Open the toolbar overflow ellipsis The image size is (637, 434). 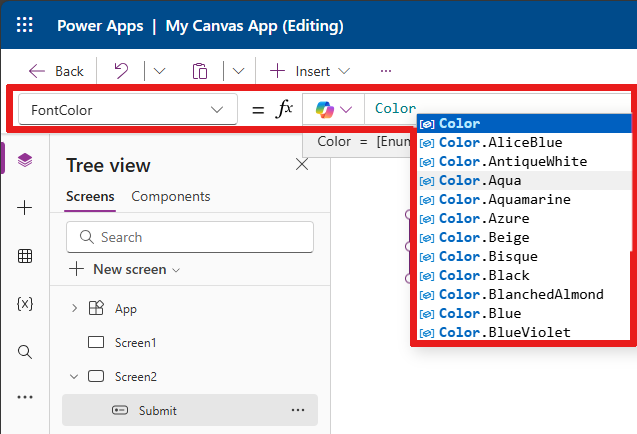coord(386,71)
